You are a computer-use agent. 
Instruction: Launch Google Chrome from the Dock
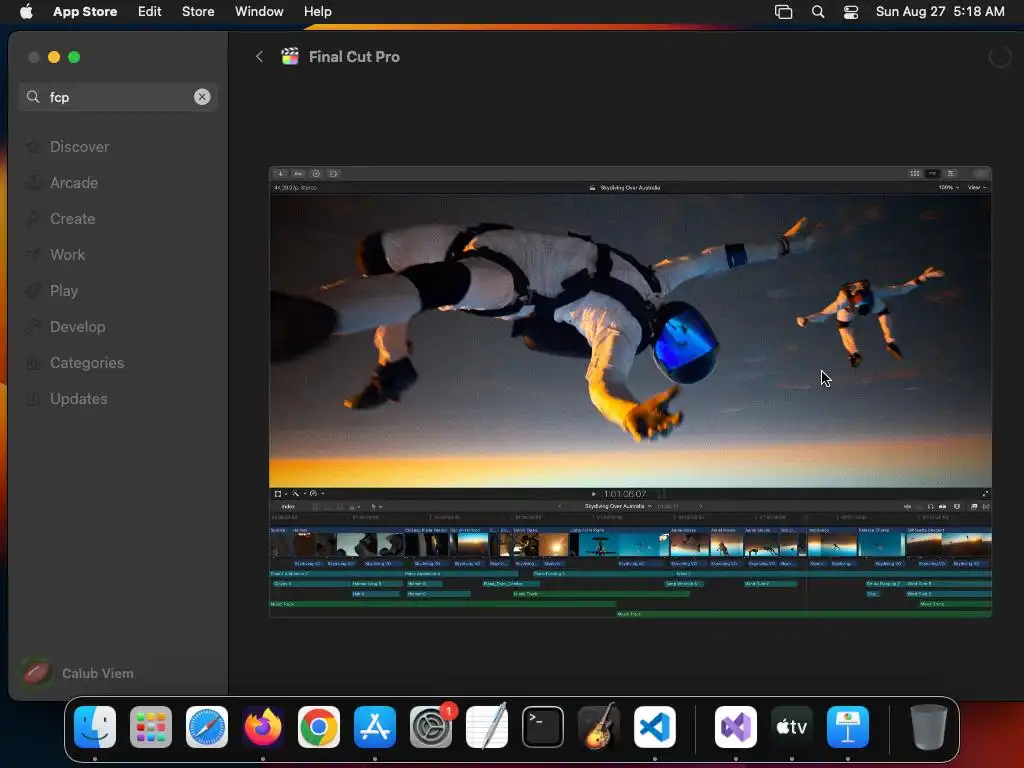319,727
